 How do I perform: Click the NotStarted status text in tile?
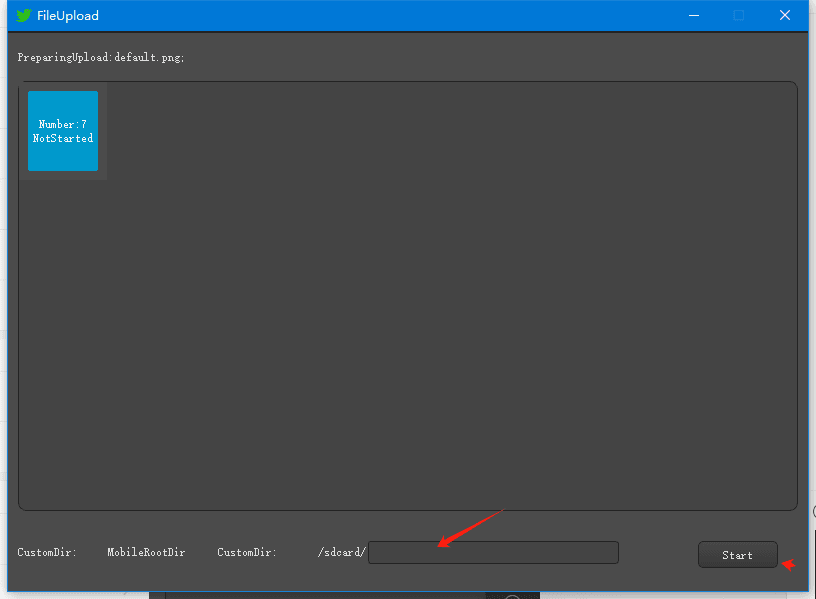pos(63,138)
